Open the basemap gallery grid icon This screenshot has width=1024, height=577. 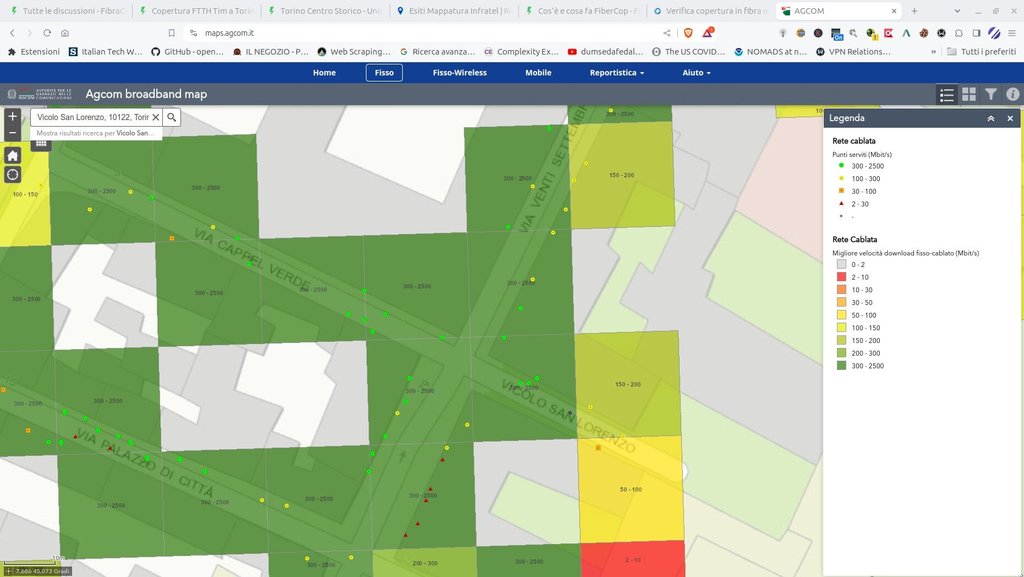tap(969, 94)
